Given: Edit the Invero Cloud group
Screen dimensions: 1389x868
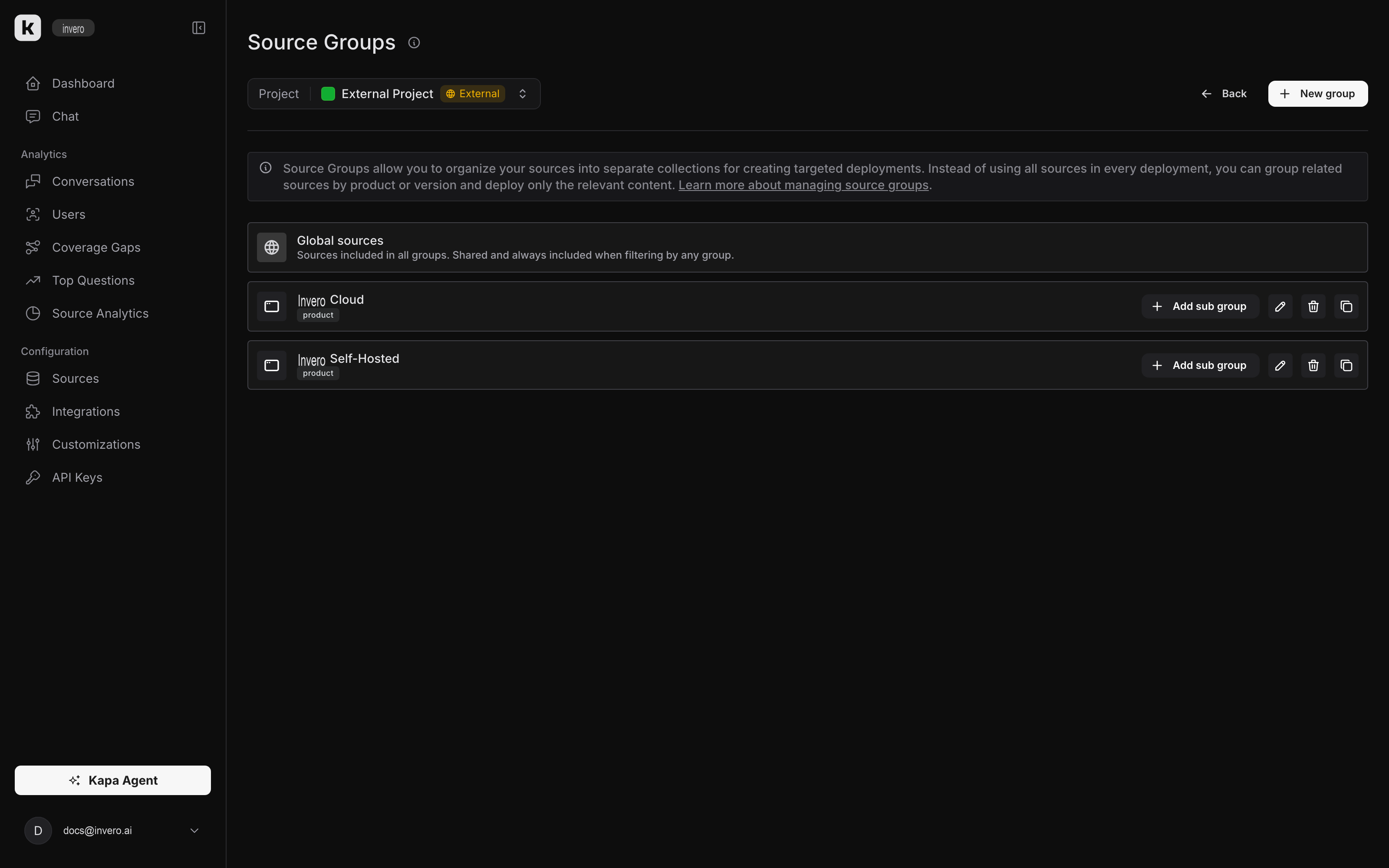Looking at the screenshot, I should (1280, 306).
